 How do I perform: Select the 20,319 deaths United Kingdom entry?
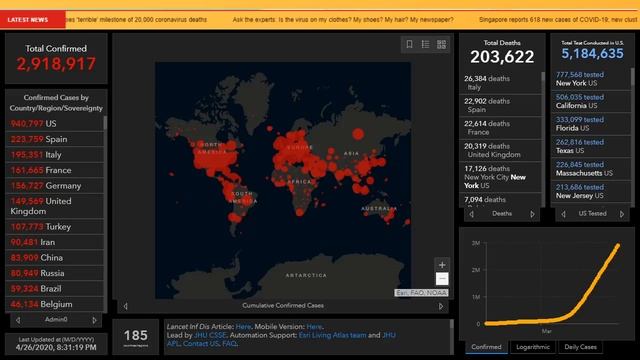click(x=501, y=150)
